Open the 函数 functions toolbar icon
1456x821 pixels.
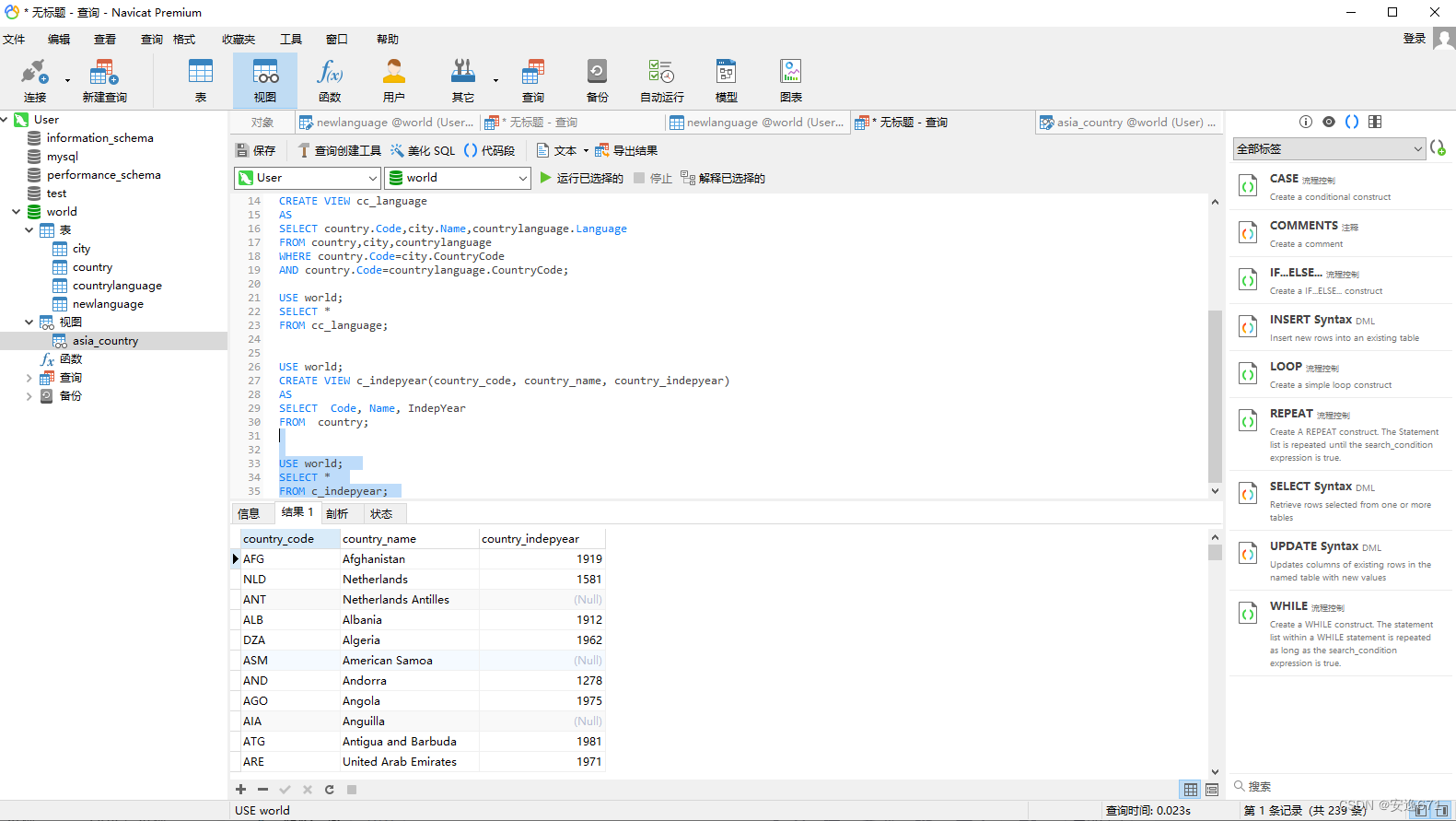coord(330,81)
